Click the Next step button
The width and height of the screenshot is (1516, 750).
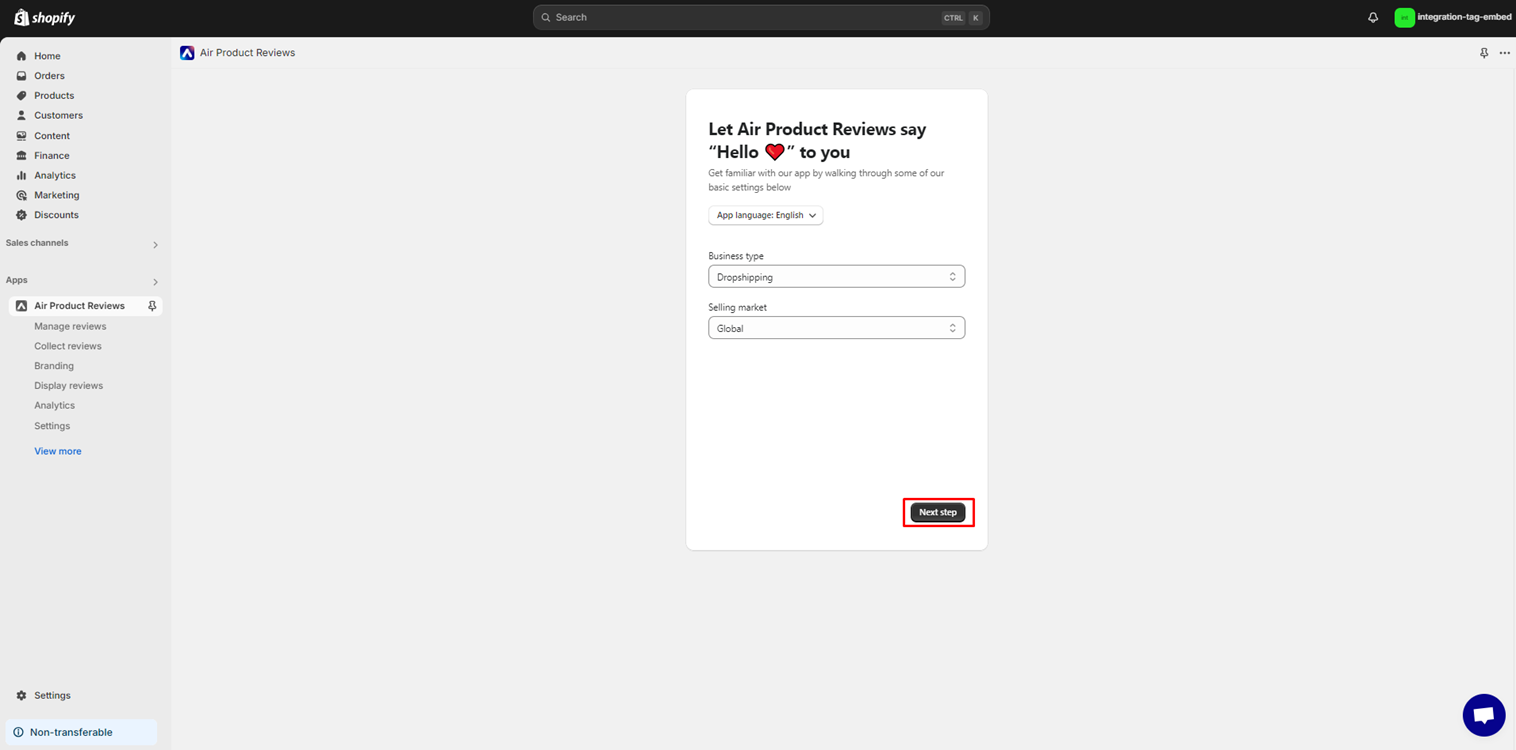(x=937, y=512)
